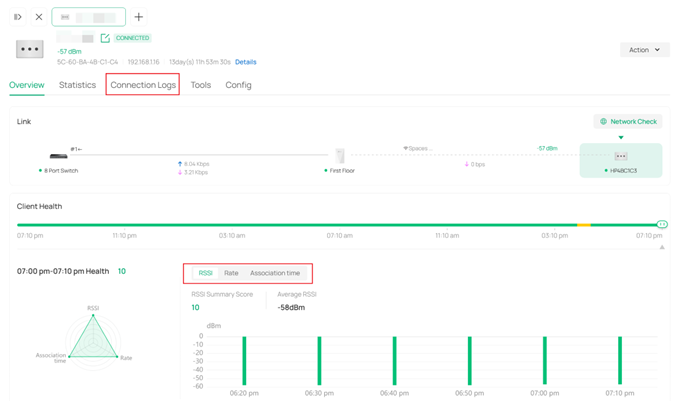Click the HPA8C1C3 client device icon
The height and width of the screenshot is (401, 676).
(621, 156)
